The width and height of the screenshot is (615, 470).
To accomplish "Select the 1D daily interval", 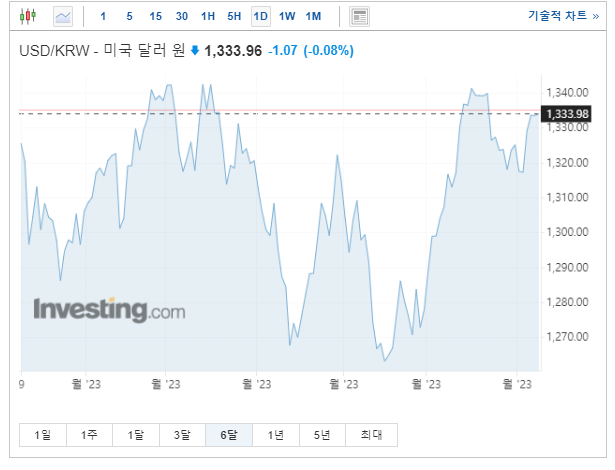I will click(x=261, y=16).
